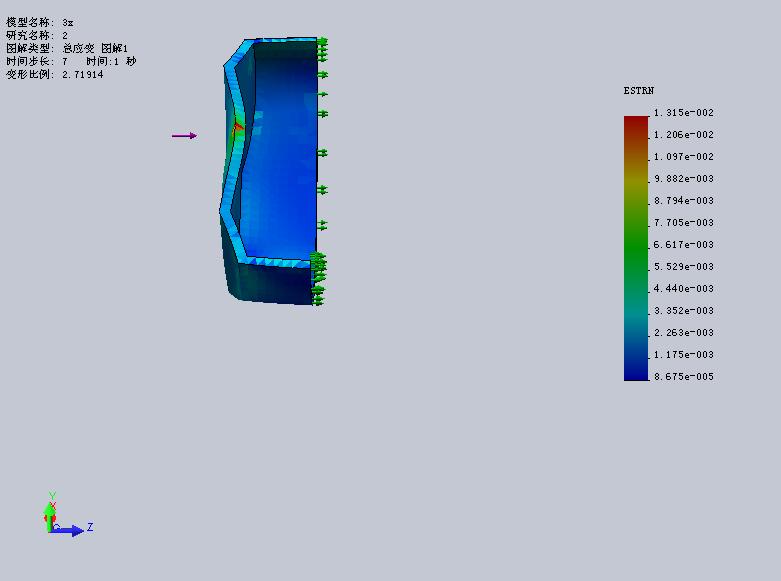Click the ESTRN strain color legend bar

coord(636,248)
